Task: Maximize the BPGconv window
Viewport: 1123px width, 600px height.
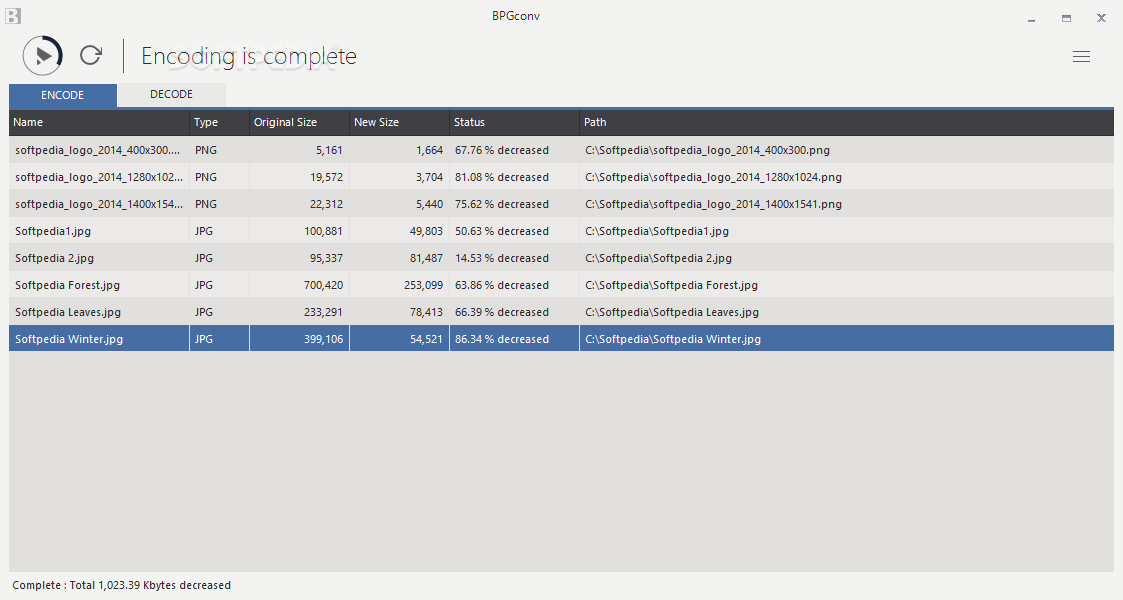Action: (x=1066, y=19)
